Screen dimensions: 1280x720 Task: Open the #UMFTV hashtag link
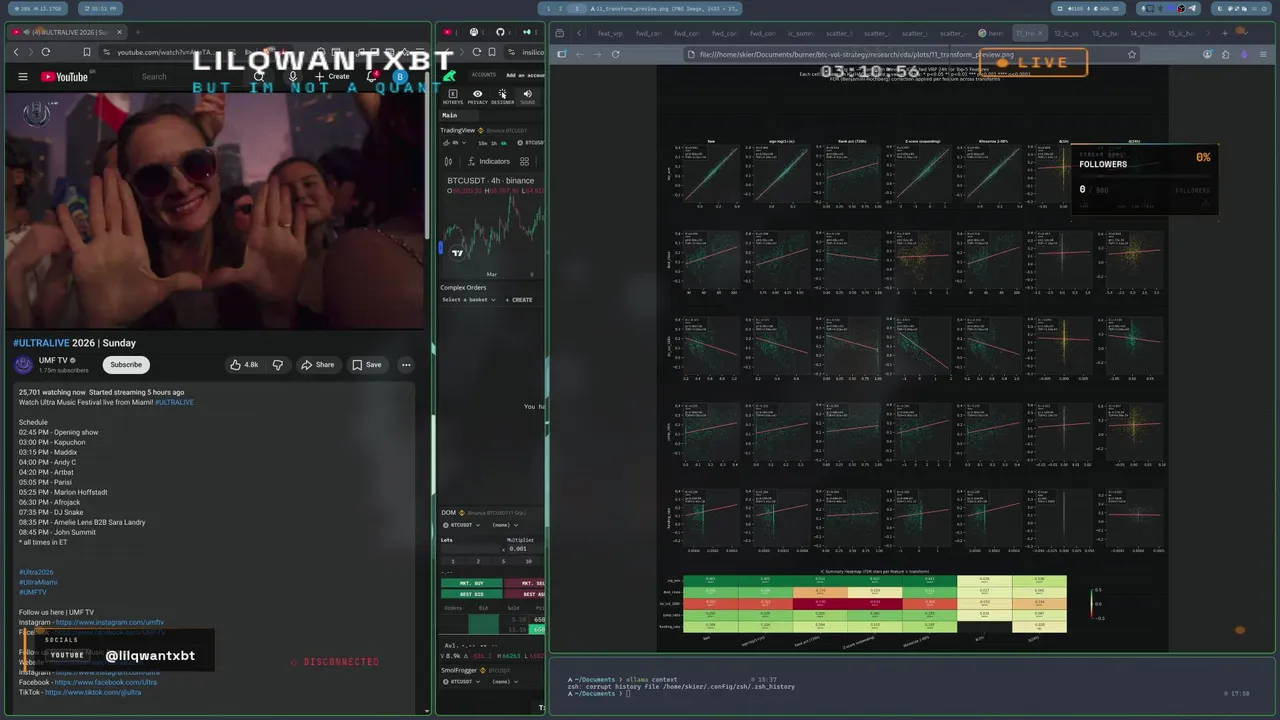[33, 592]
